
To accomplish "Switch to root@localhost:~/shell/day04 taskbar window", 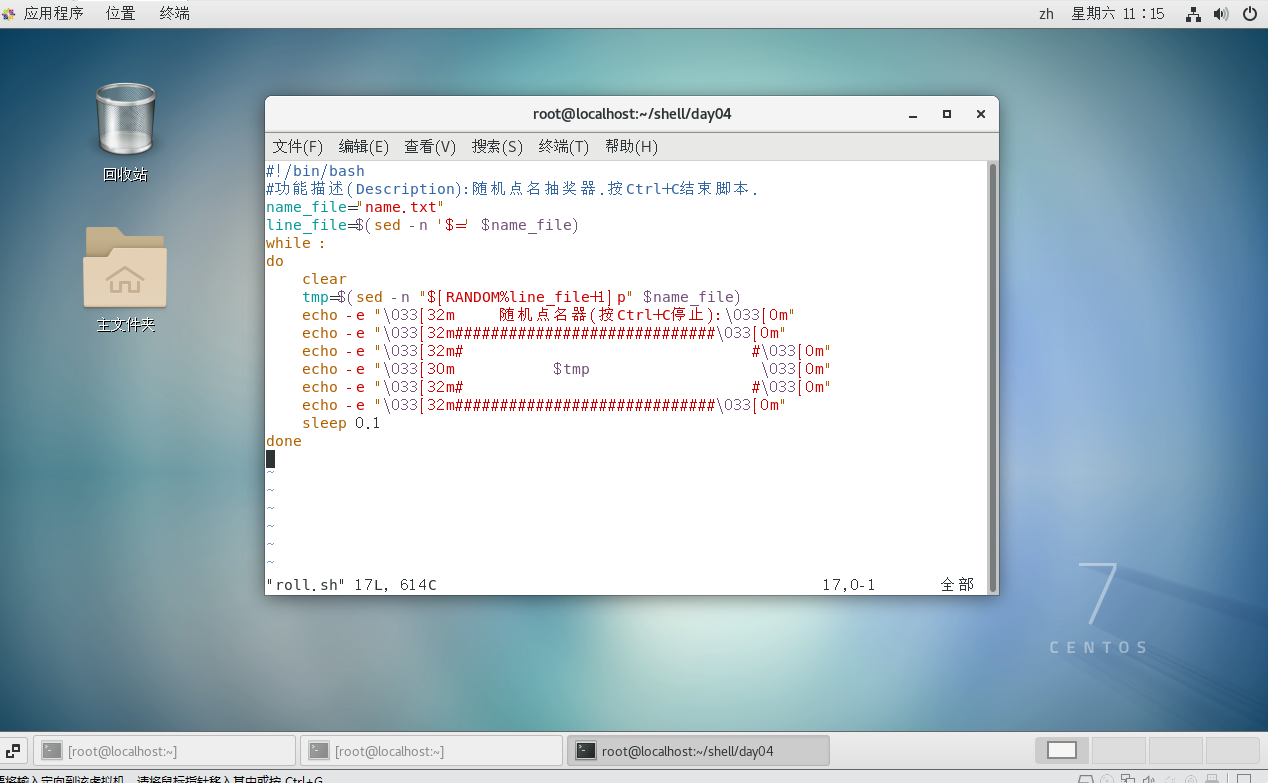I will [x=698, y=751].
